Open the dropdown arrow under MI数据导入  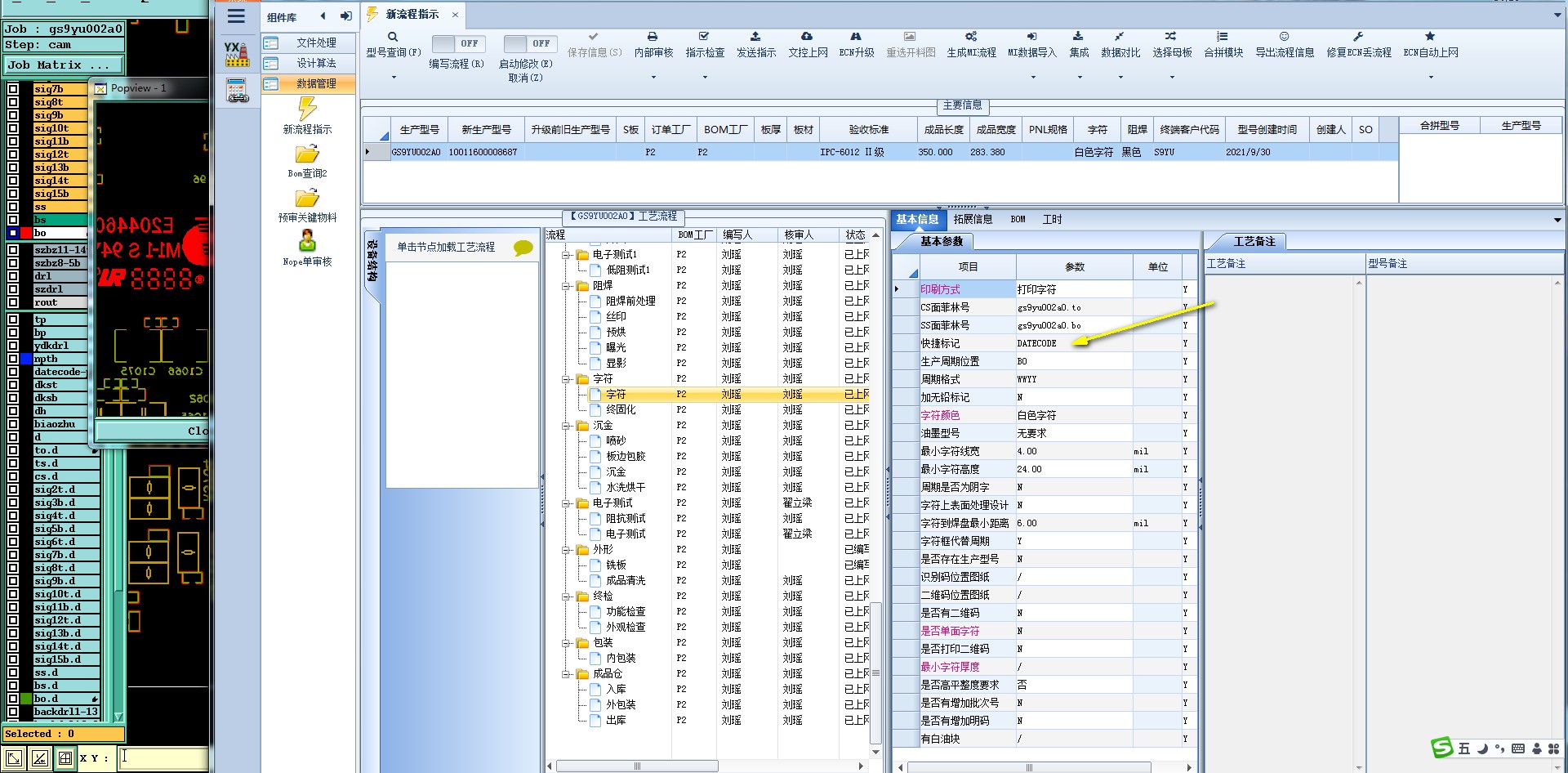[x=1033, y=78]
